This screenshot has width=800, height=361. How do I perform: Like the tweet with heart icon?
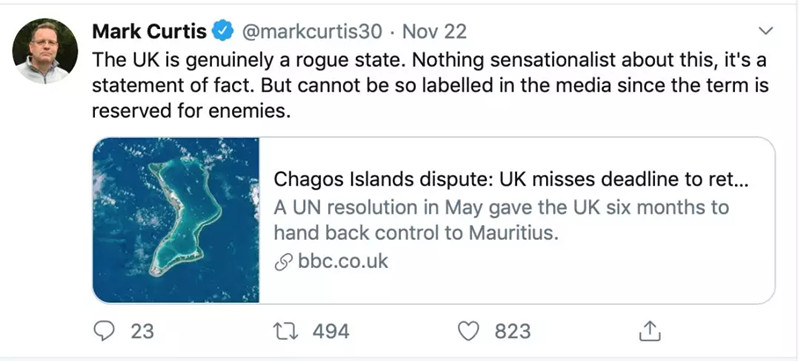[468, 331]
